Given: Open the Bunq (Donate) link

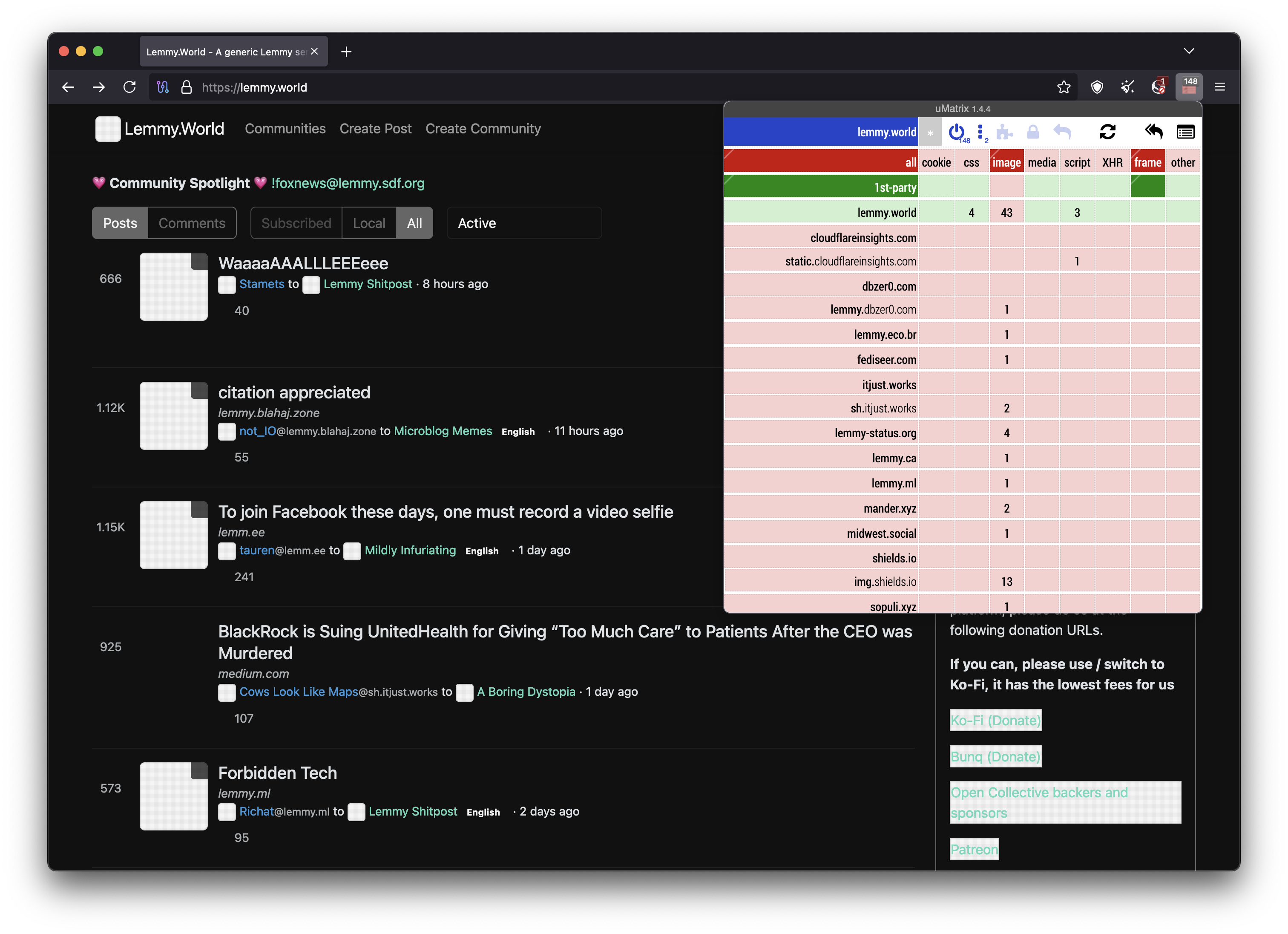Looking at the screenshot, I should (995, 757).
